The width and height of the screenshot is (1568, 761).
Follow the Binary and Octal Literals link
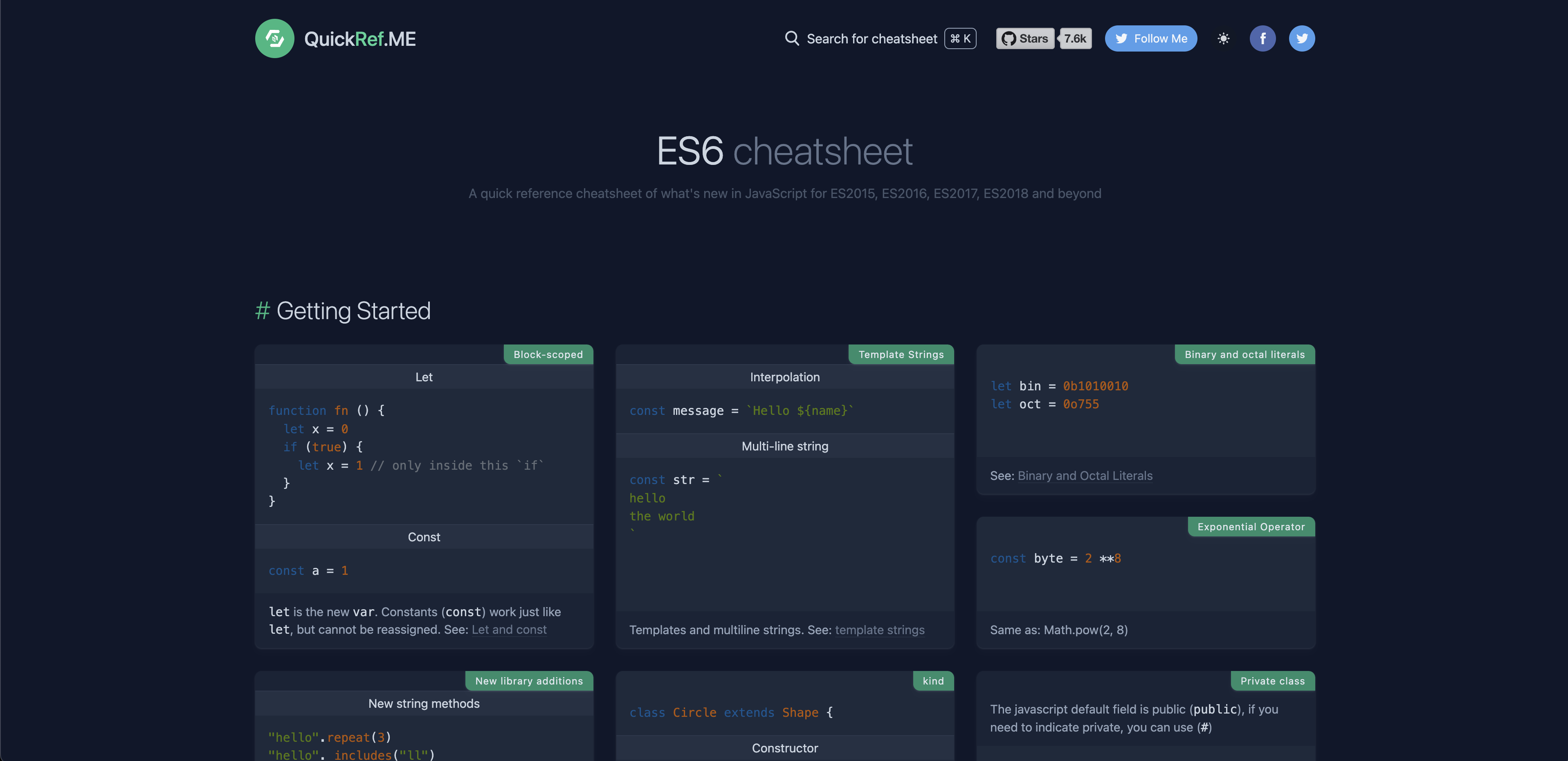[1085, 475]
